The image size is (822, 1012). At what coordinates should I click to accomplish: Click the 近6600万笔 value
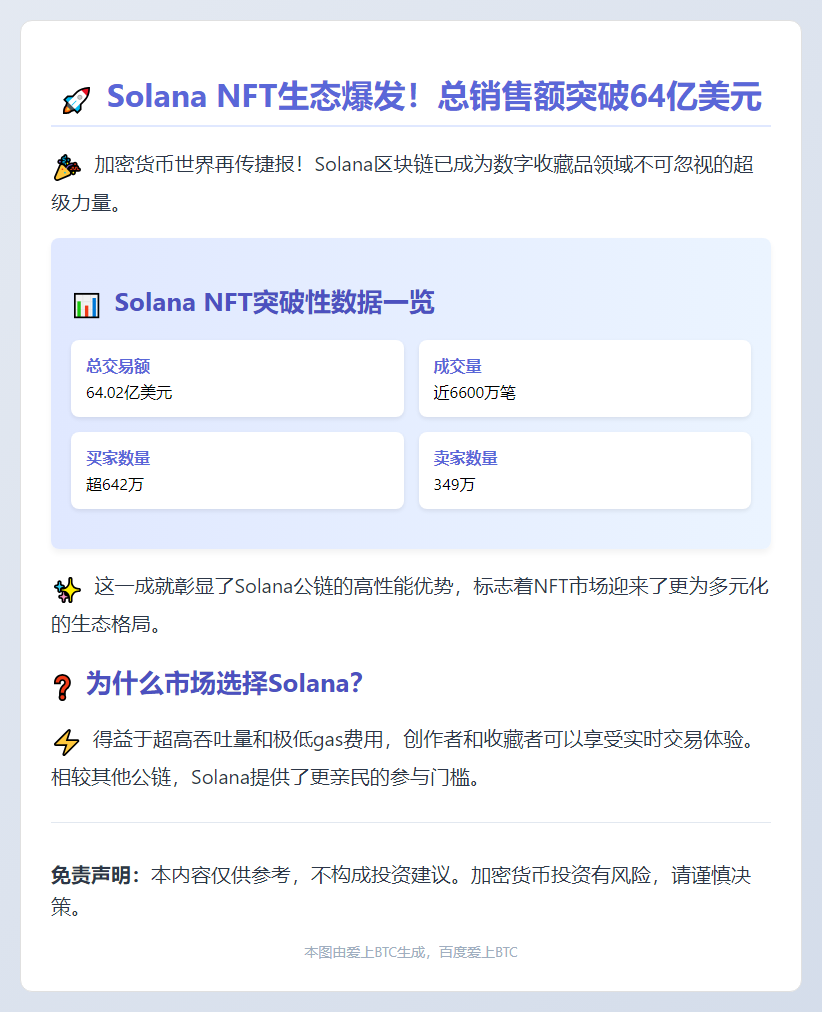pos(474,392)
